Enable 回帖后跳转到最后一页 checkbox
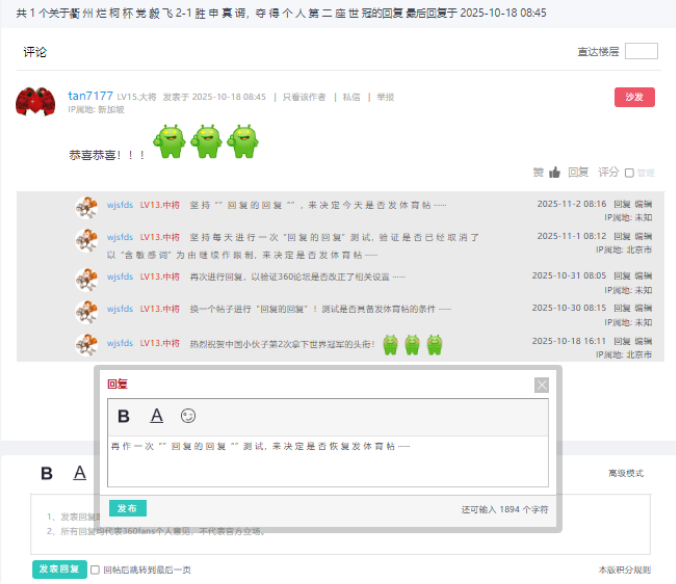Image resolution: width=676 pixels, height=584 pixels. click(95, 569)
